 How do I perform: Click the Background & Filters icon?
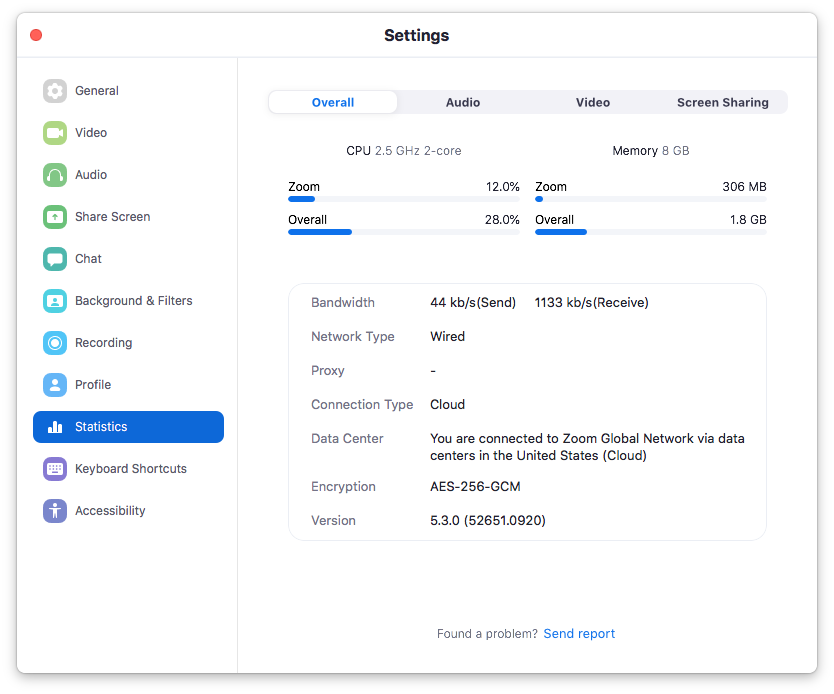(55, 301)
